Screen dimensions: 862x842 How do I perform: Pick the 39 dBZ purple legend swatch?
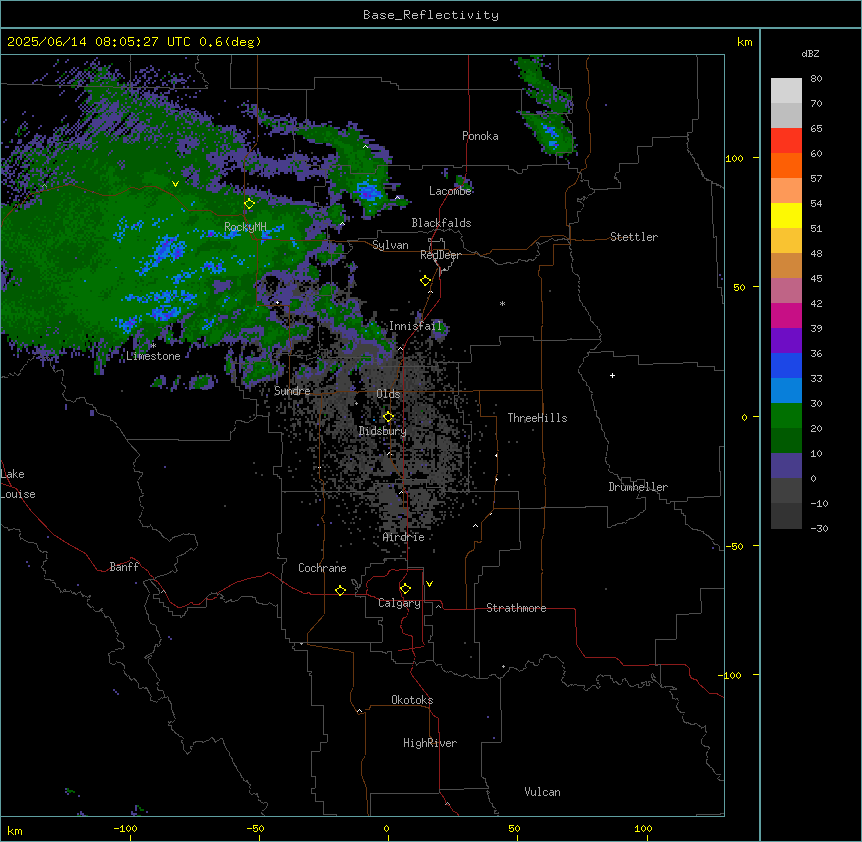(x=786, y=340)
